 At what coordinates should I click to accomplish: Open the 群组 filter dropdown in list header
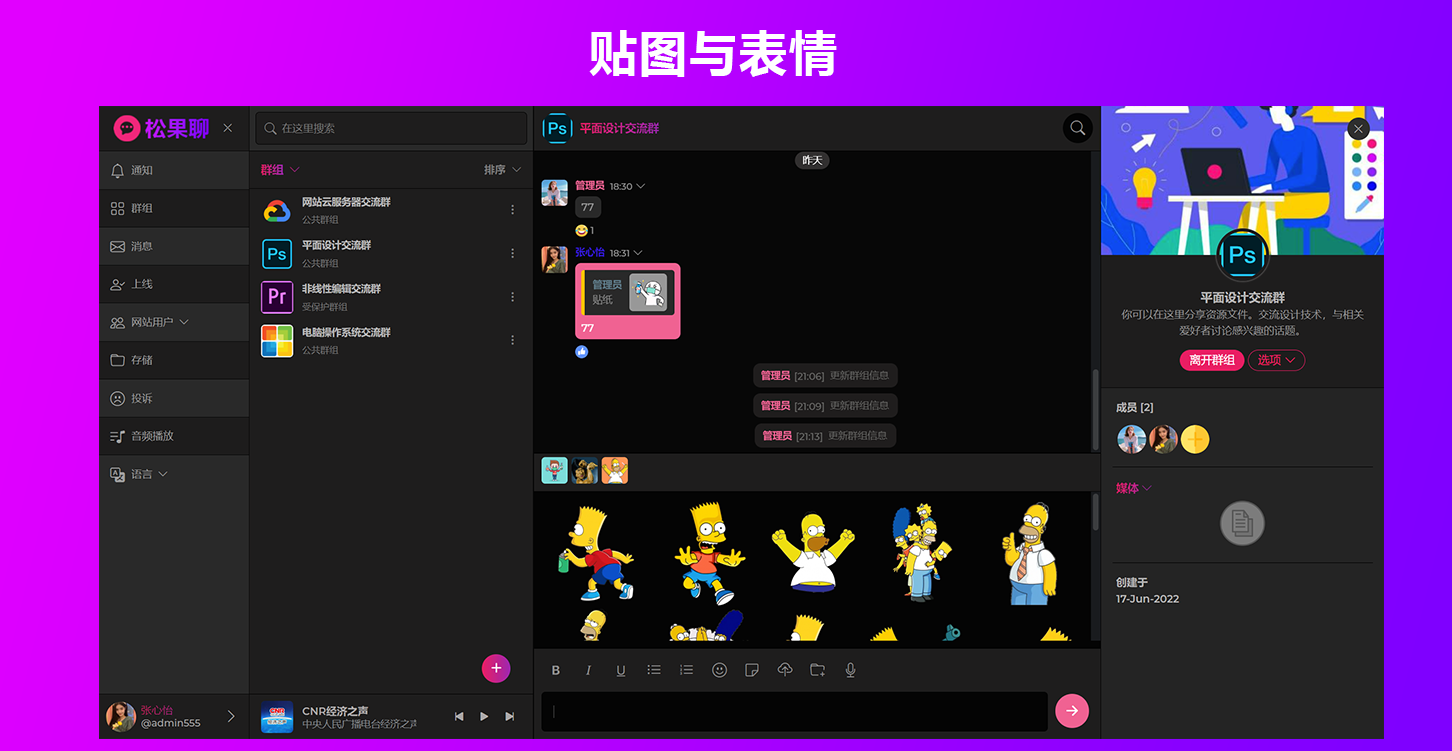coord(280,170)
